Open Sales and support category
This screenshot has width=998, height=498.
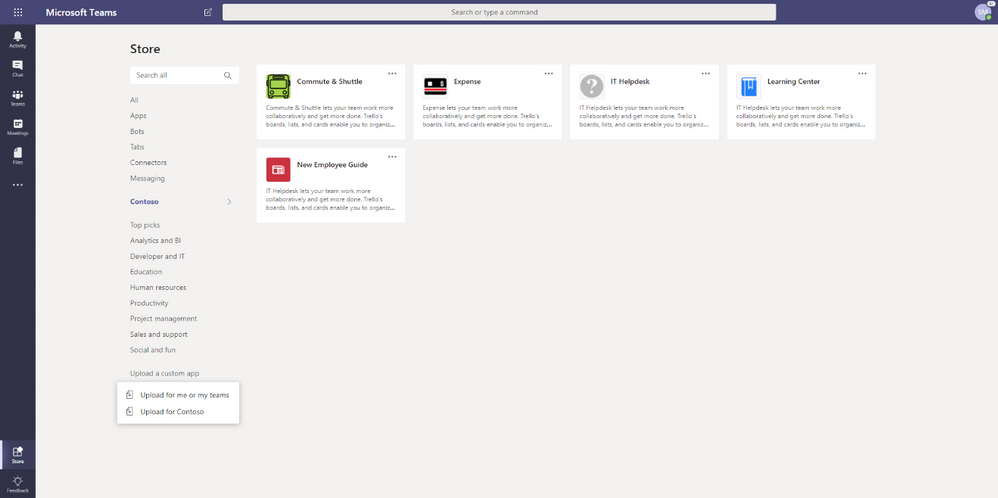[x=158, y=334]
